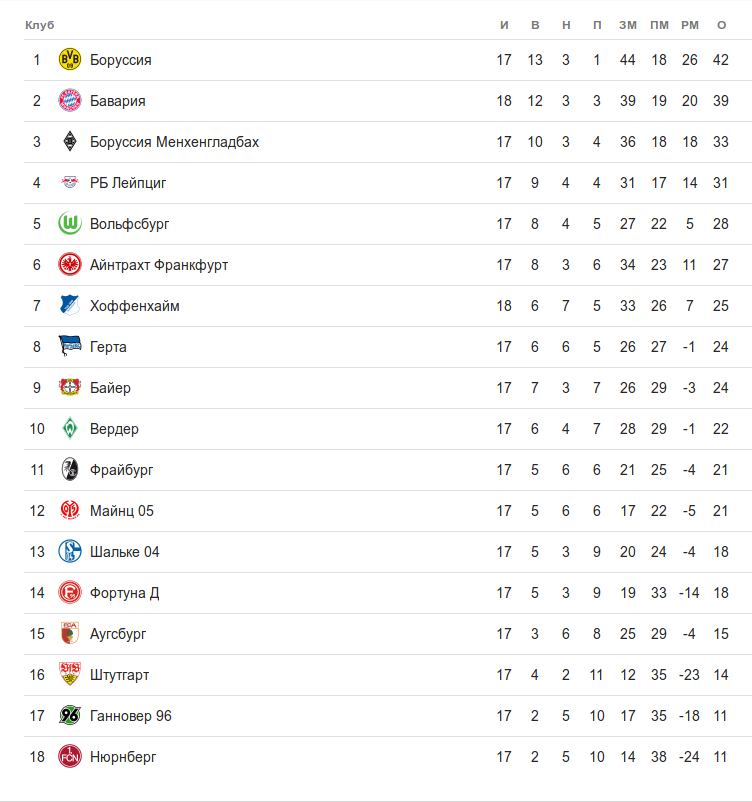
Task: Click the Wolfsburg green logo
Action: (x=70, y=224)
